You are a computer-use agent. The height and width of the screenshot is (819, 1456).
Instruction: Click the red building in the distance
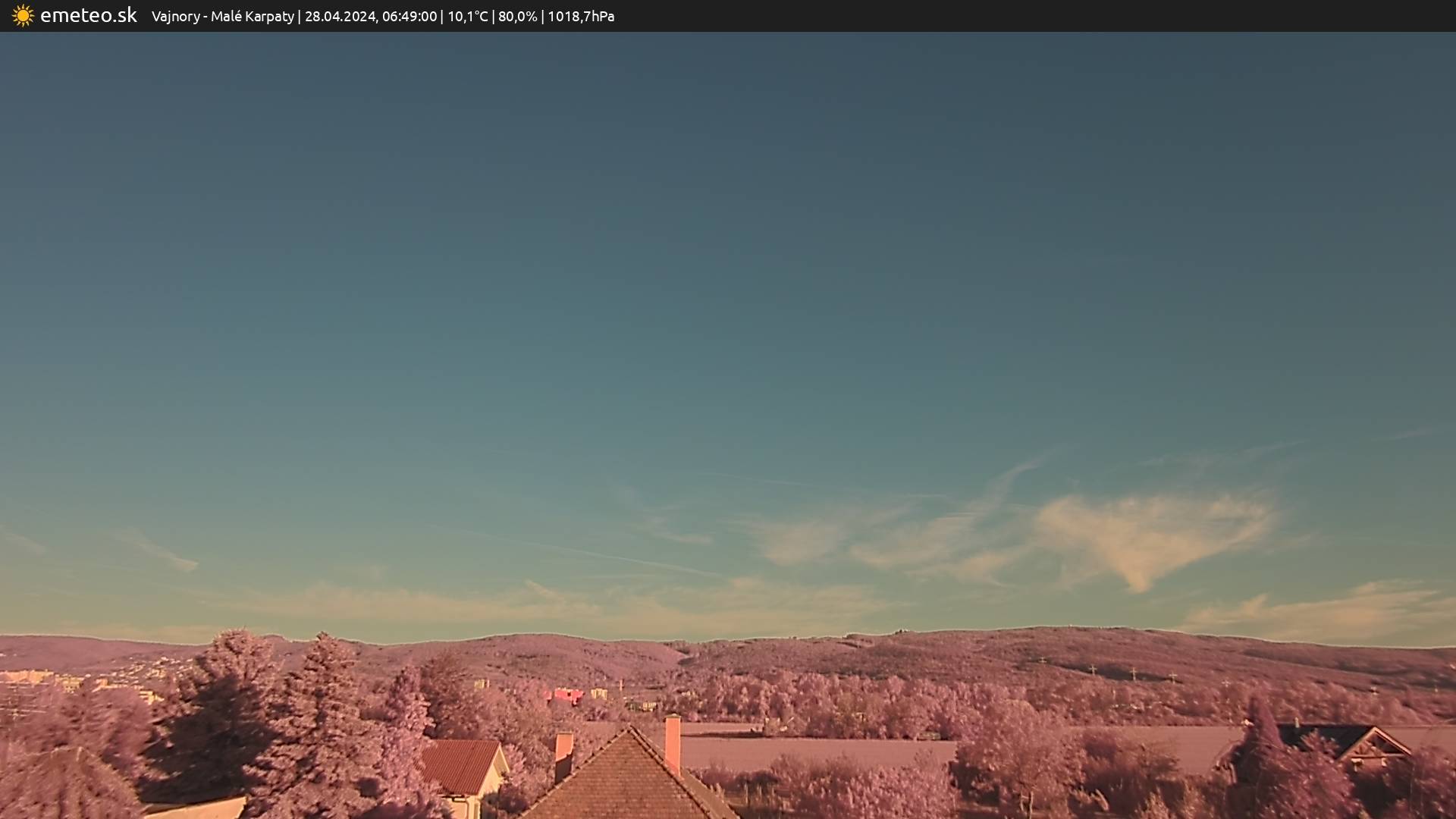click(566, 695)
